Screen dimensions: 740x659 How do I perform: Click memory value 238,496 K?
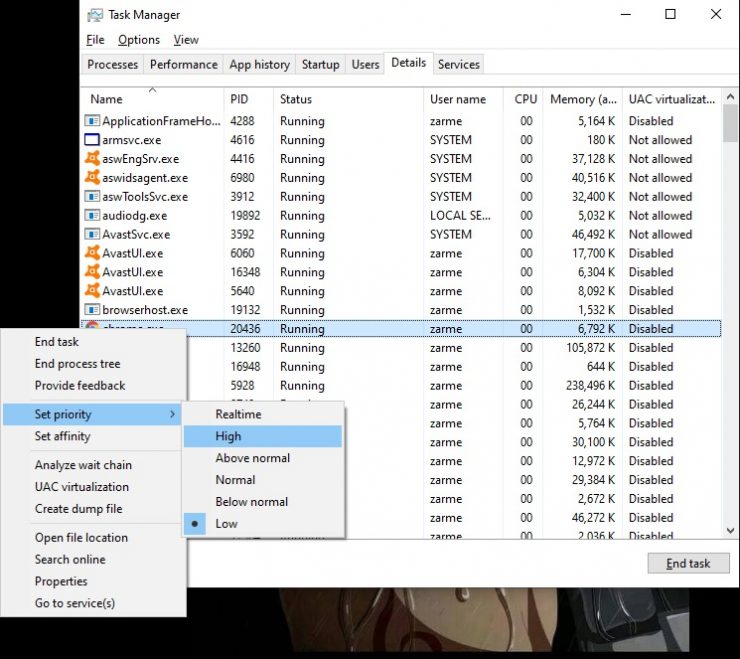coord(590,385)
